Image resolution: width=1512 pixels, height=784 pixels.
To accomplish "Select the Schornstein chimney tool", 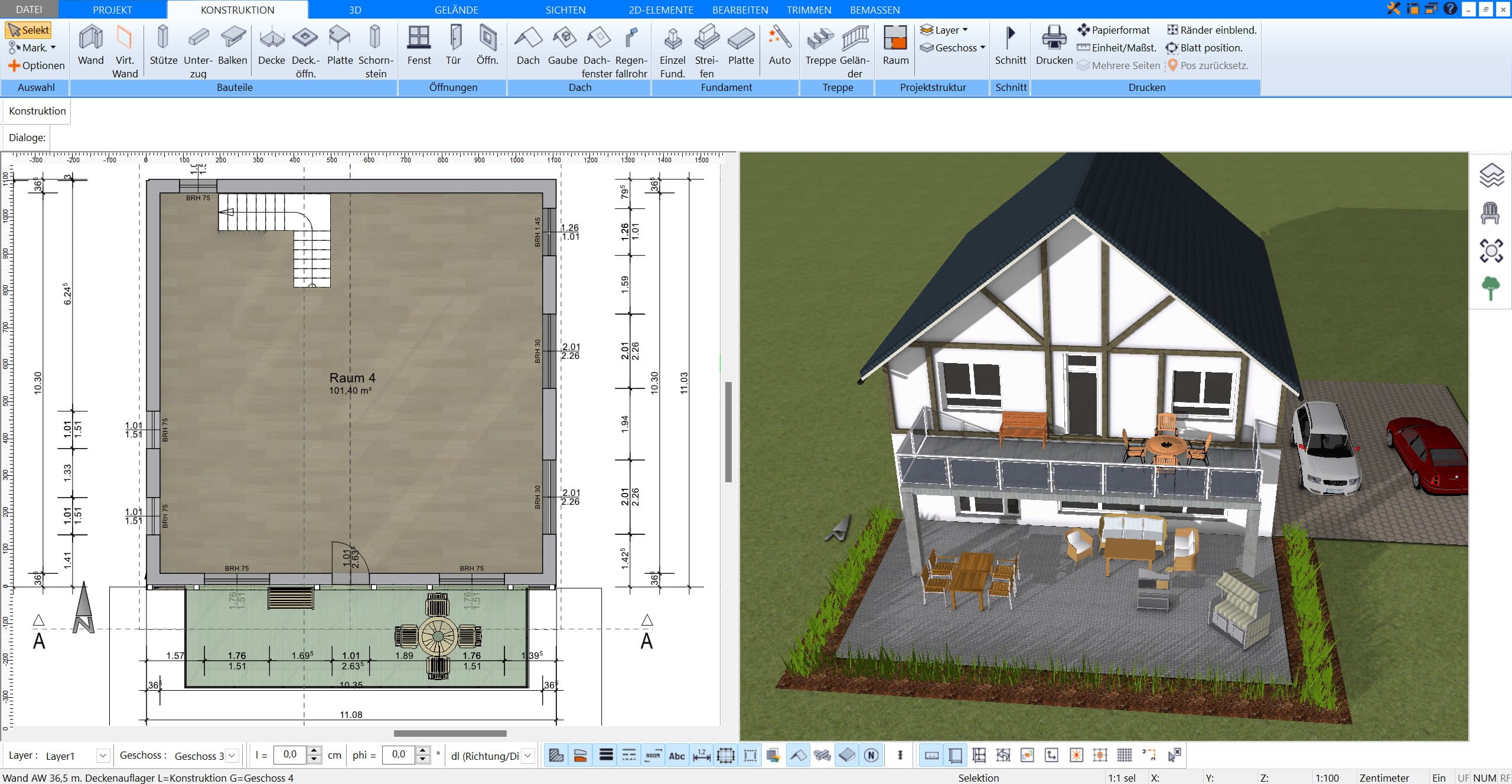I will (375, 51).
